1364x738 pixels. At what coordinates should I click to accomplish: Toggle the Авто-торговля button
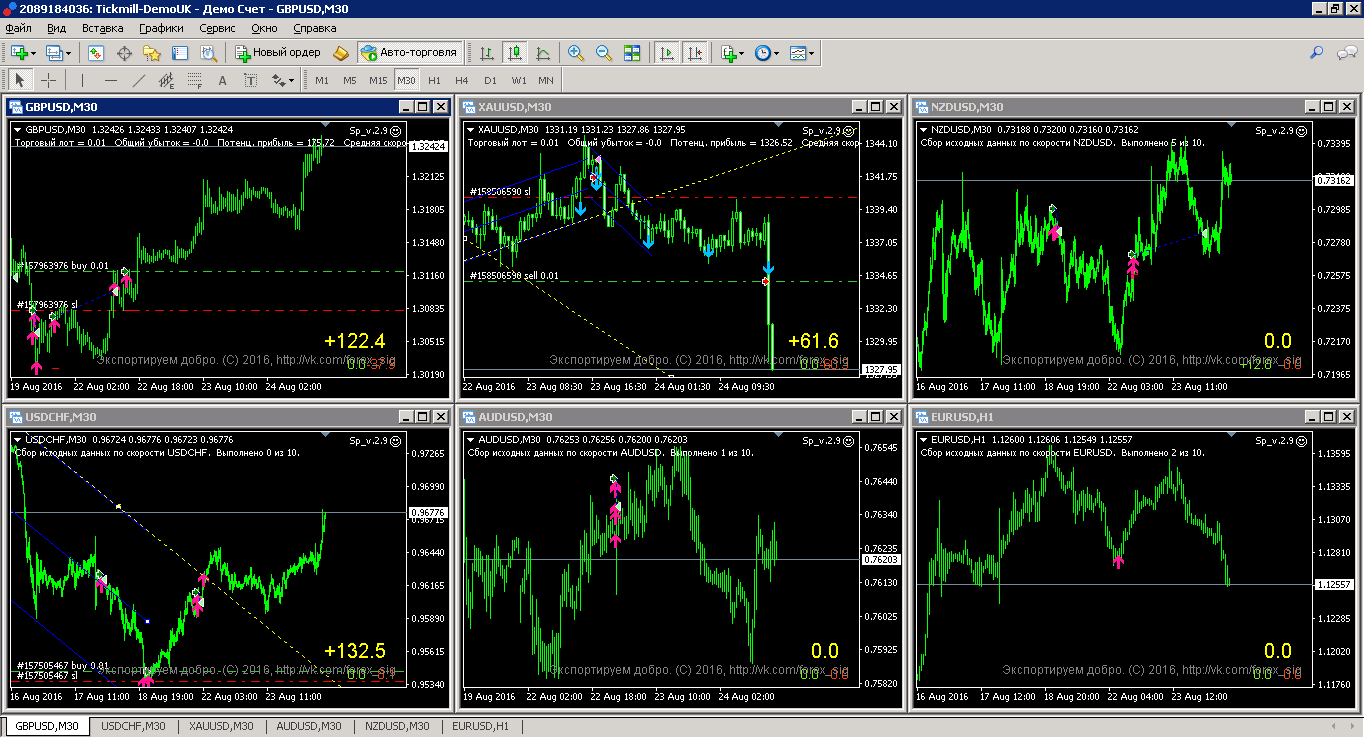409,53
